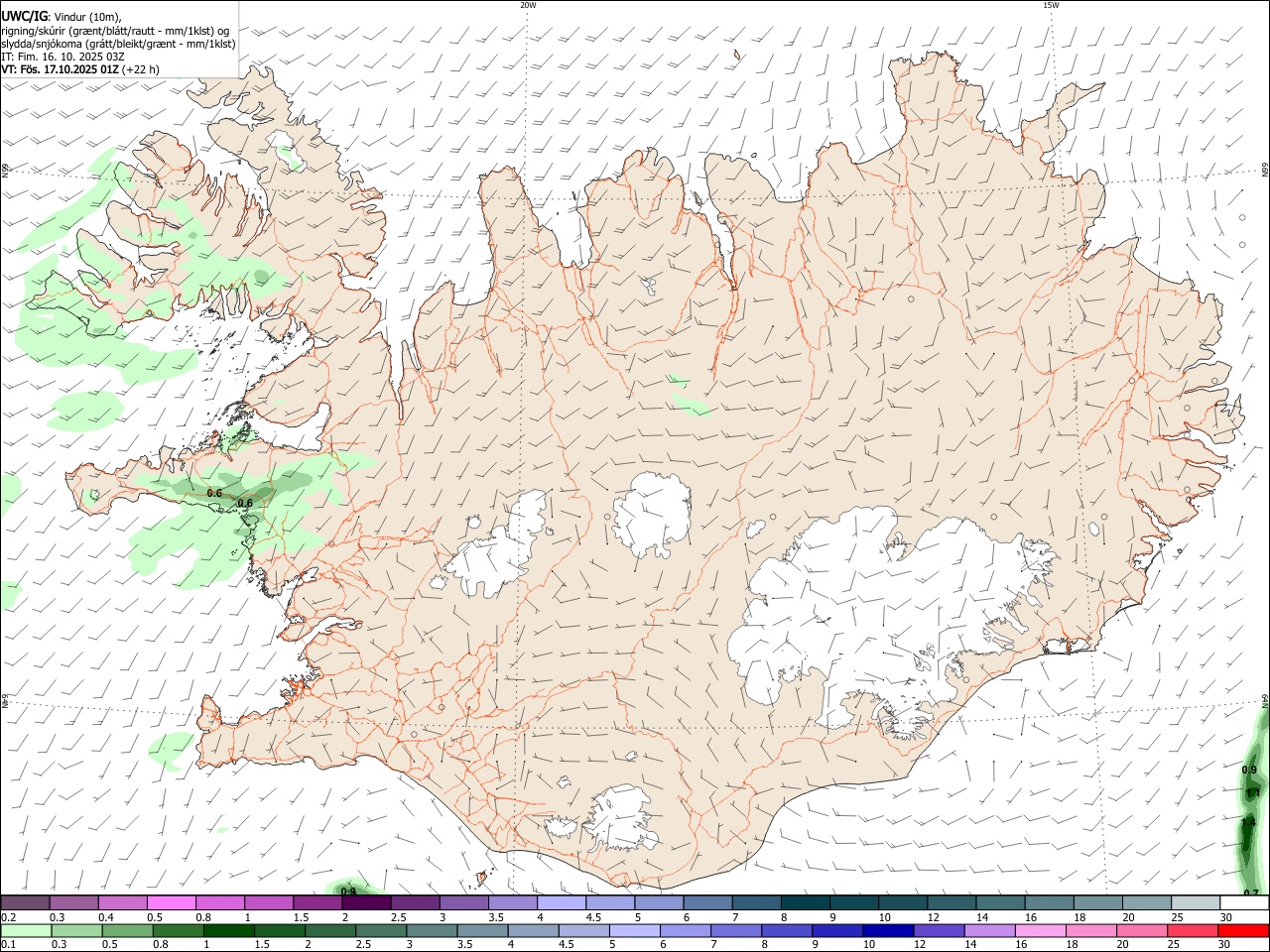Choose the slate blue 6 mm snow swatch
Image resolution: width=1270 pixels, height=952 pixels.
[x=707, y=903]
